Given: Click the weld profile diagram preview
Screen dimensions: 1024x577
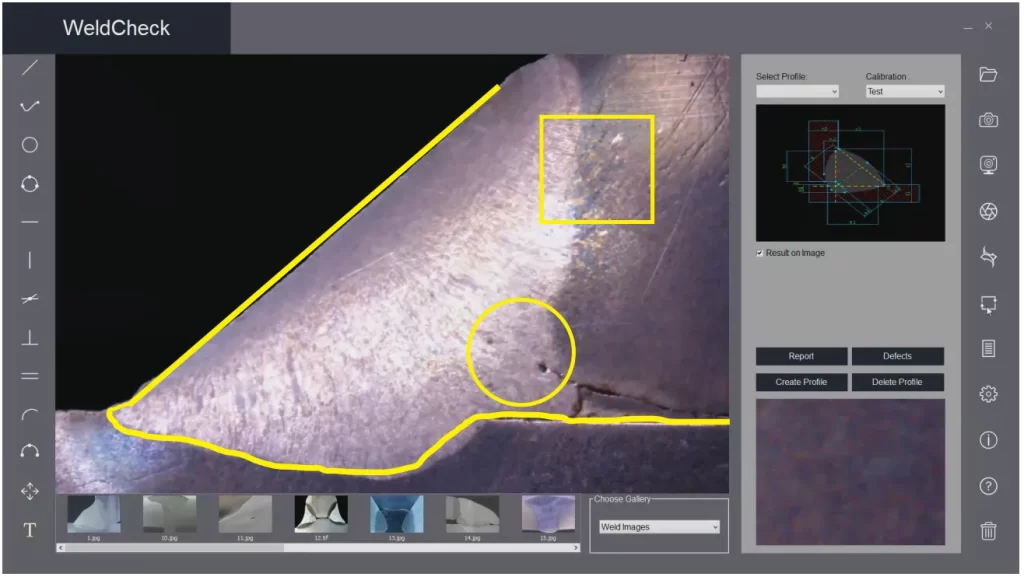Looking at the screenshot, I should tap(850, 173).
